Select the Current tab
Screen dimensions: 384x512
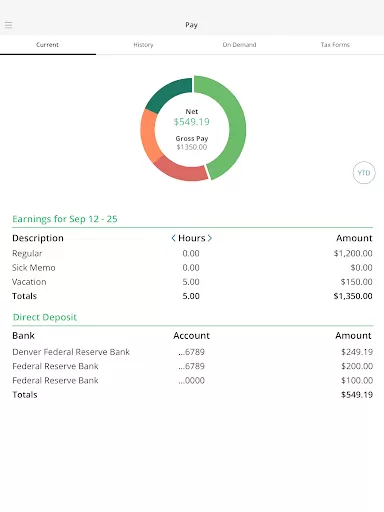click(47, 45)
